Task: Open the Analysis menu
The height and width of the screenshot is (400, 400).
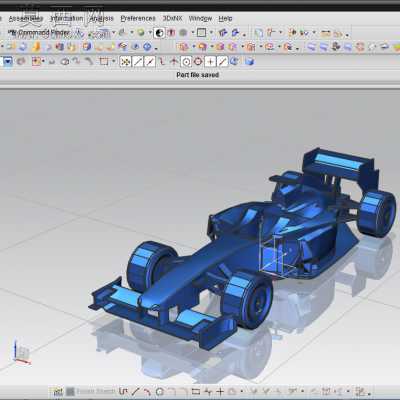Action: point(102,19)
